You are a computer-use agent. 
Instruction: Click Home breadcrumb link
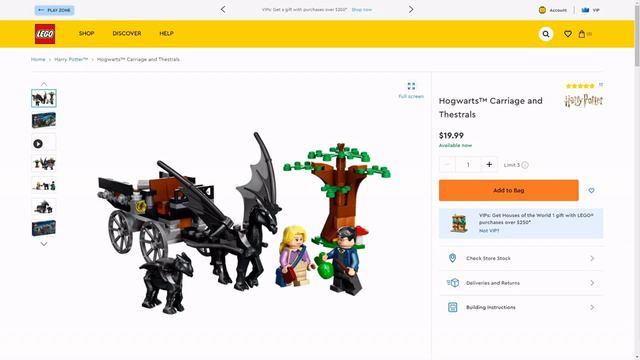(38, 59)
